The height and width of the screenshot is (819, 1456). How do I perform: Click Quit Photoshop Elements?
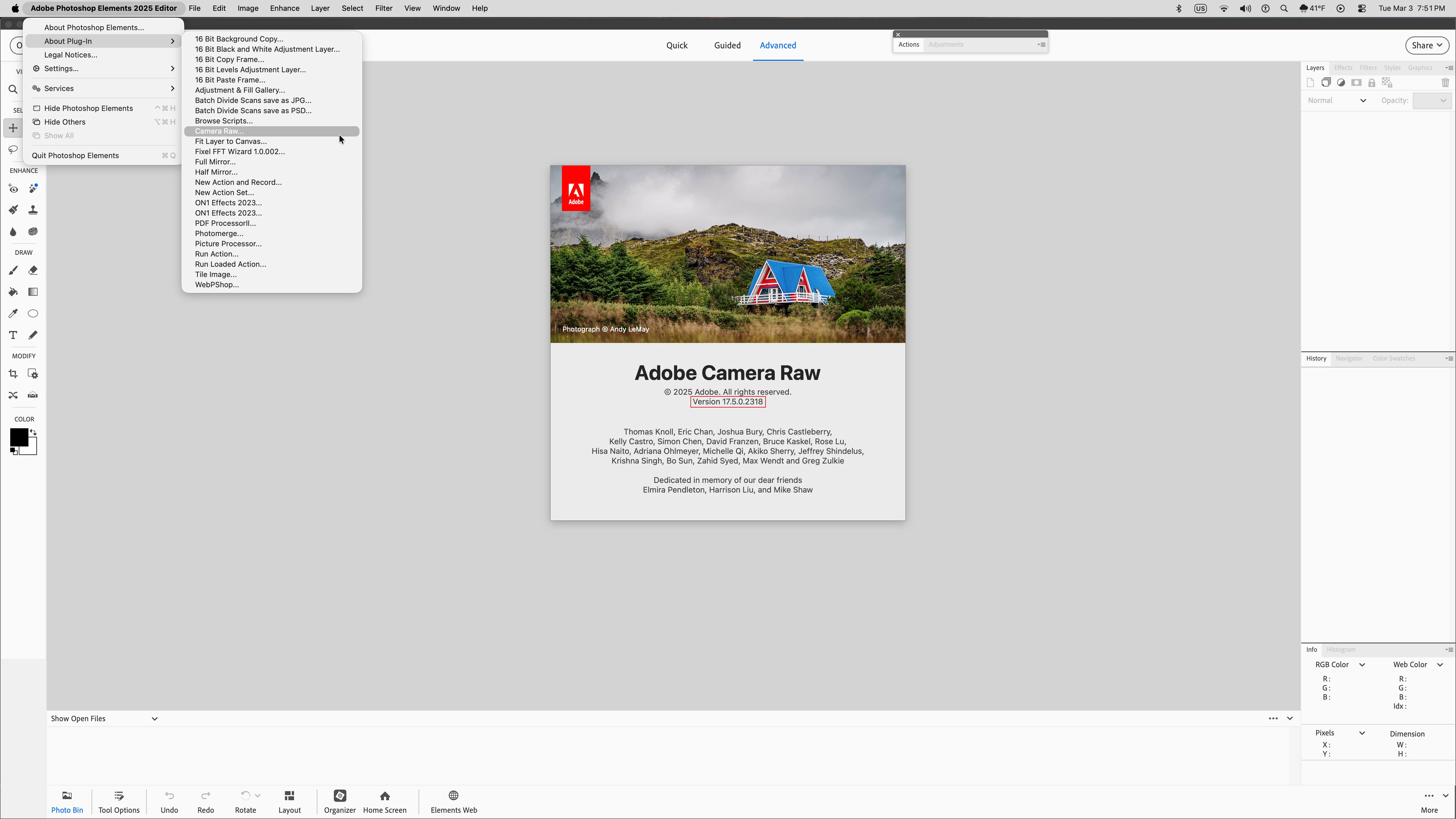pyautogui.click(x=75, y=156)
